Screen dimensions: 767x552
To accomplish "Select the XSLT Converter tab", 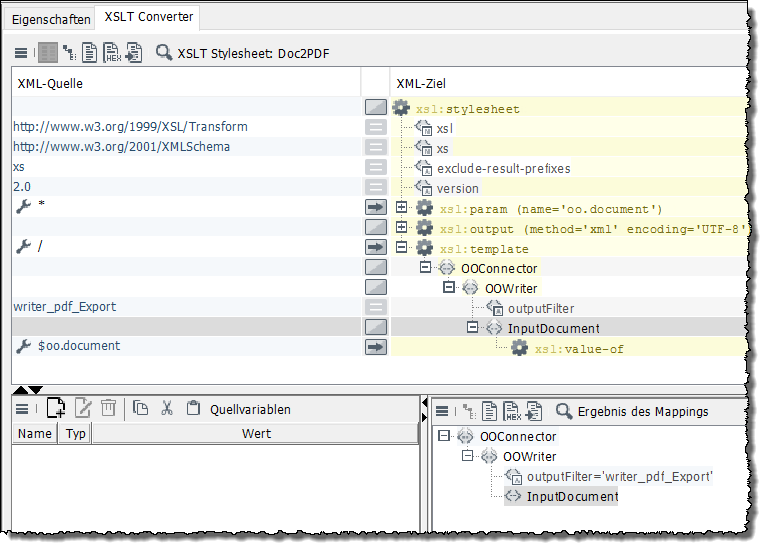I will [147, 18].
